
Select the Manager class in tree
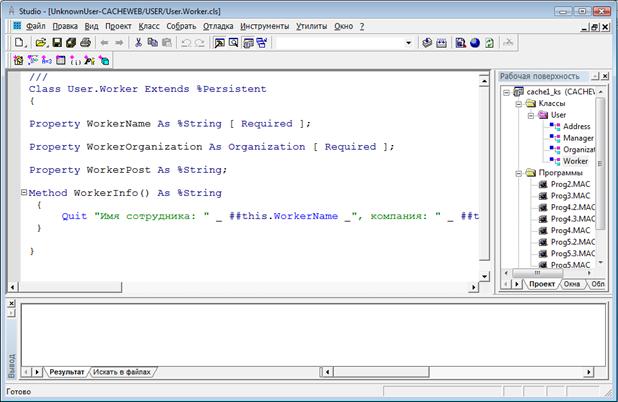578,138
